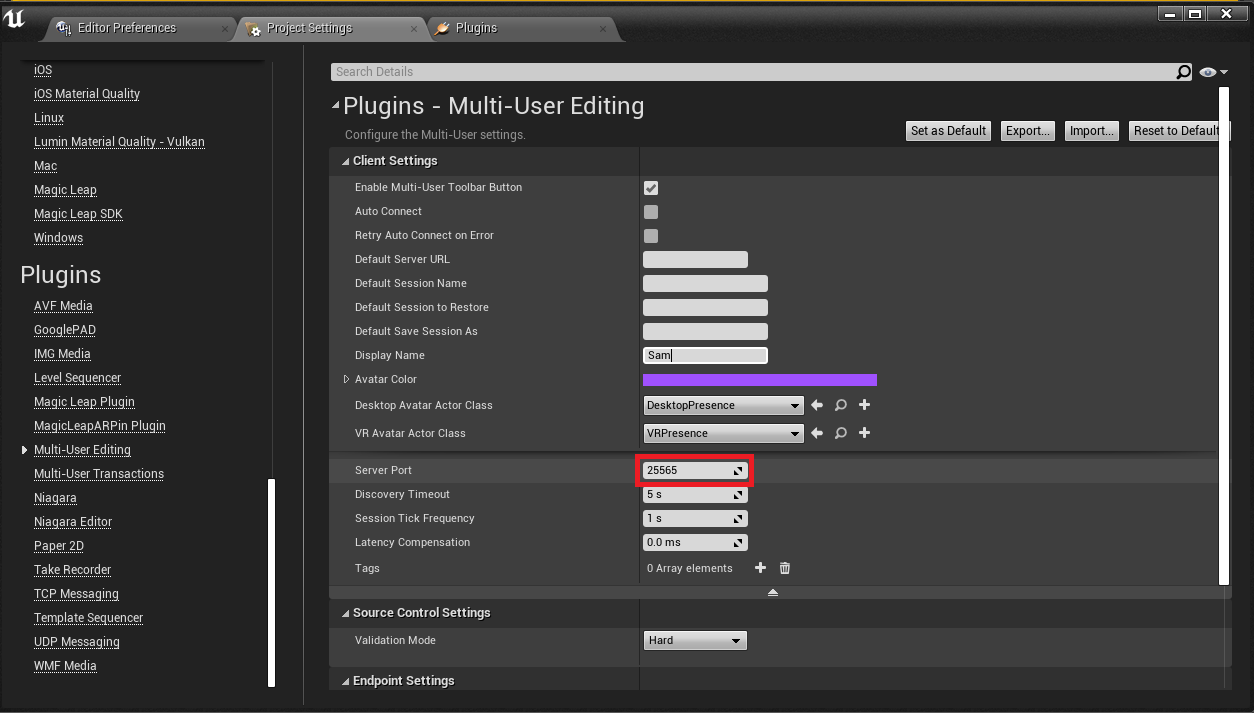Click the Discovery Timeout spinner arrow
Viewport: 1254px width, 714px height.
[739, 494]
